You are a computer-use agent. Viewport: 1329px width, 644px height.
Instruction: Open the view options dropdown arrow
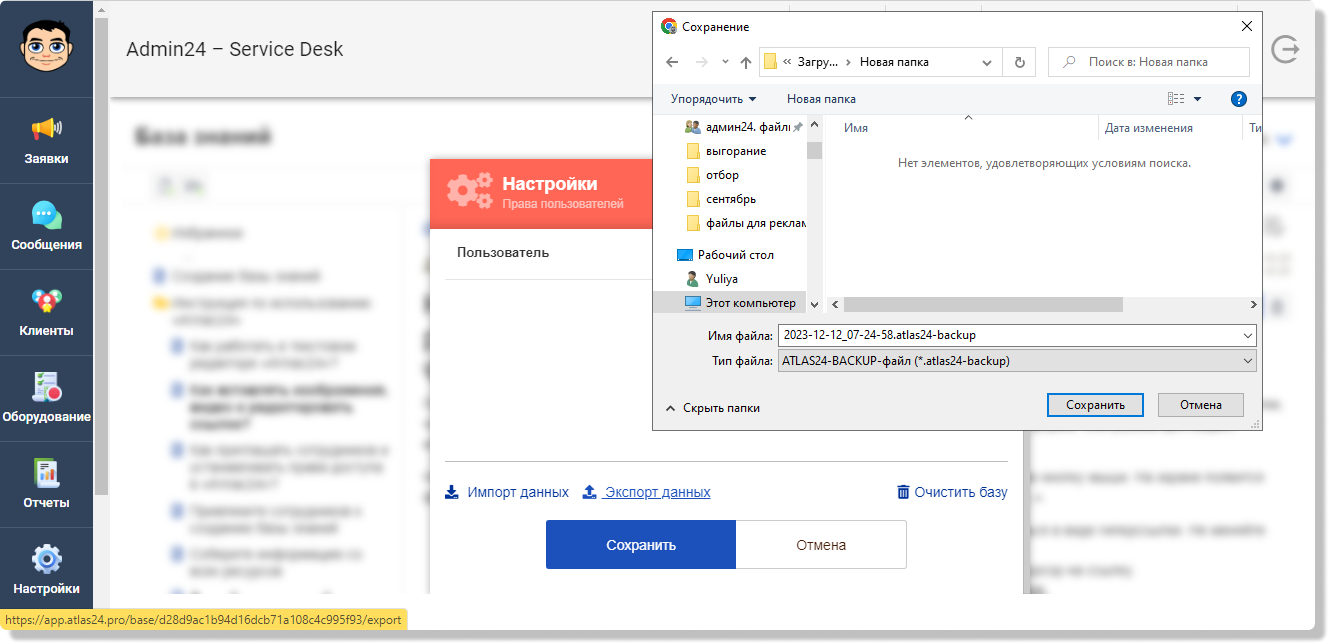[1197, 99]
